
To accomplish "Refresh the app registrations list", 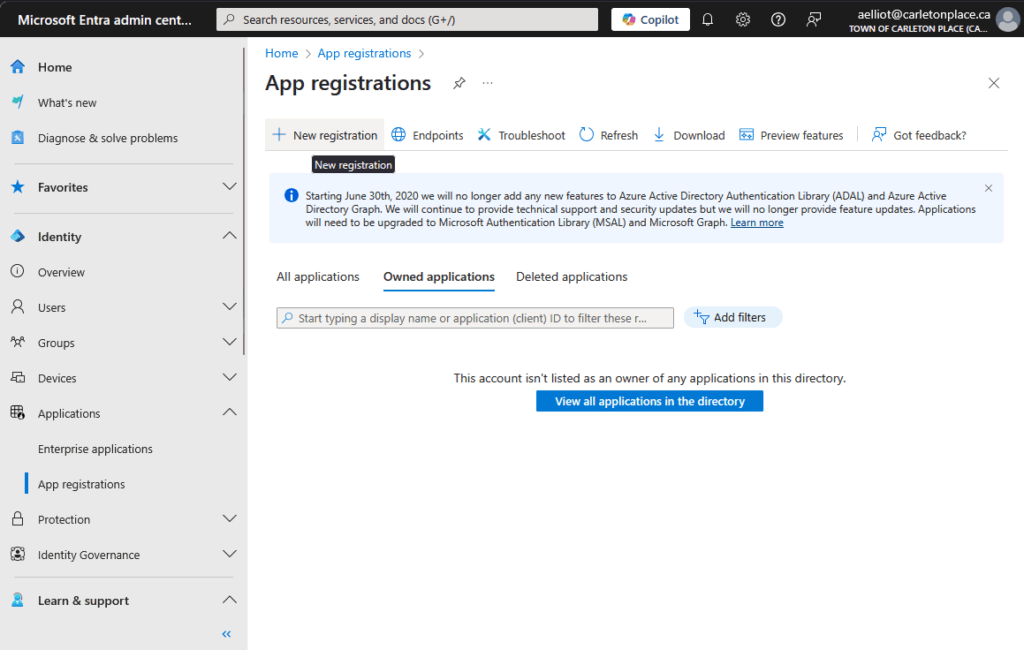I will (x=607, y=134).
